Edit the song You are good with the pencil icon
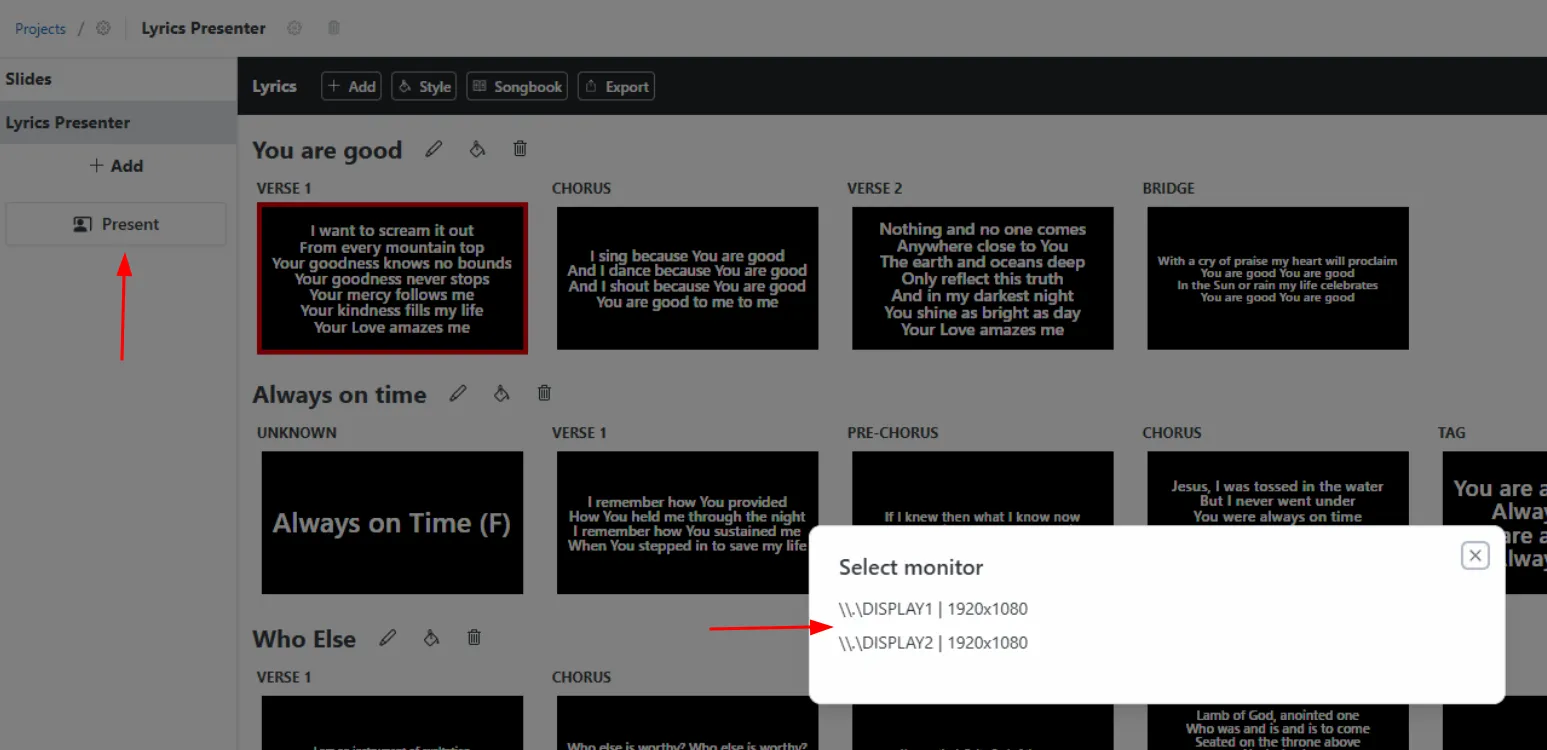1547x750 pixels. pyautogui.click(x=434, y=149)
